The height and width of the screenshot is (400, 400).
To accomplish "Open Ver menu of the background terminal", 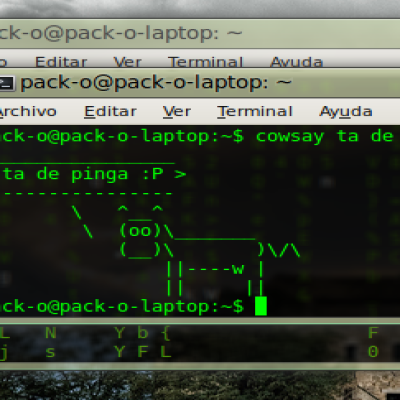I will pyautogui.click(x=127, y=62).
